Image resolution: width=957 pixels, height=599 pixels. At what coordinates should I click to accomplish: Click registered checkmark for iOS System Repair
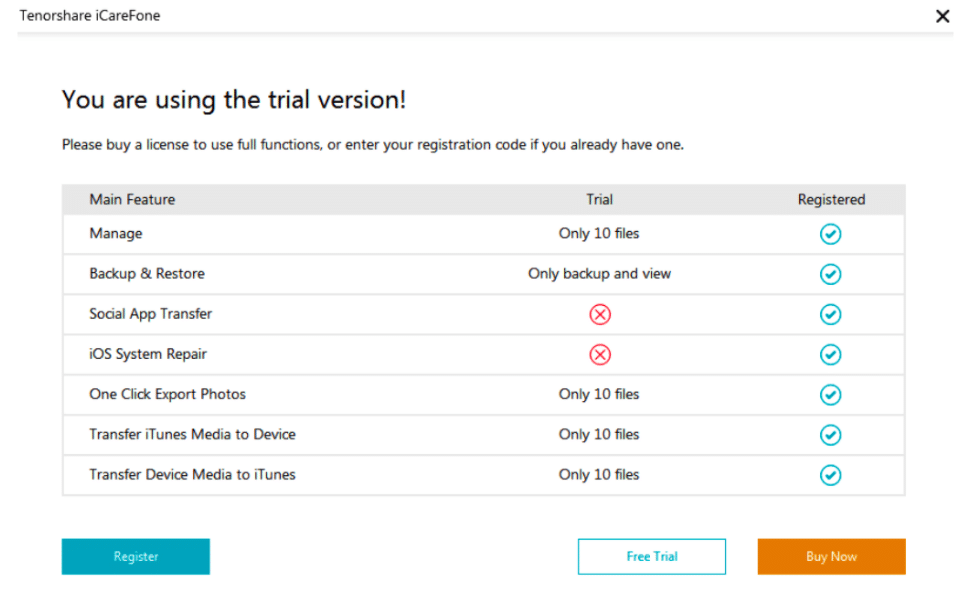[830, 354]
